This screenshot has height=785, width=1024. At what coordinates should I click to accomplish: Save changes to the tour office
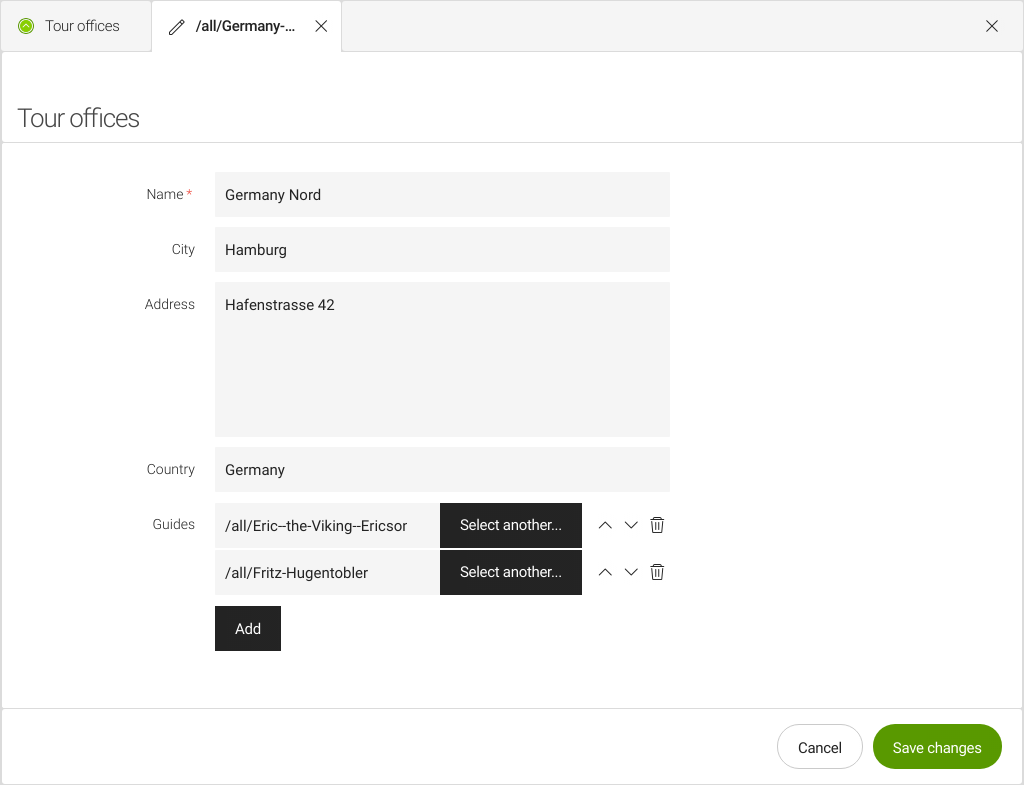(936, 747)
